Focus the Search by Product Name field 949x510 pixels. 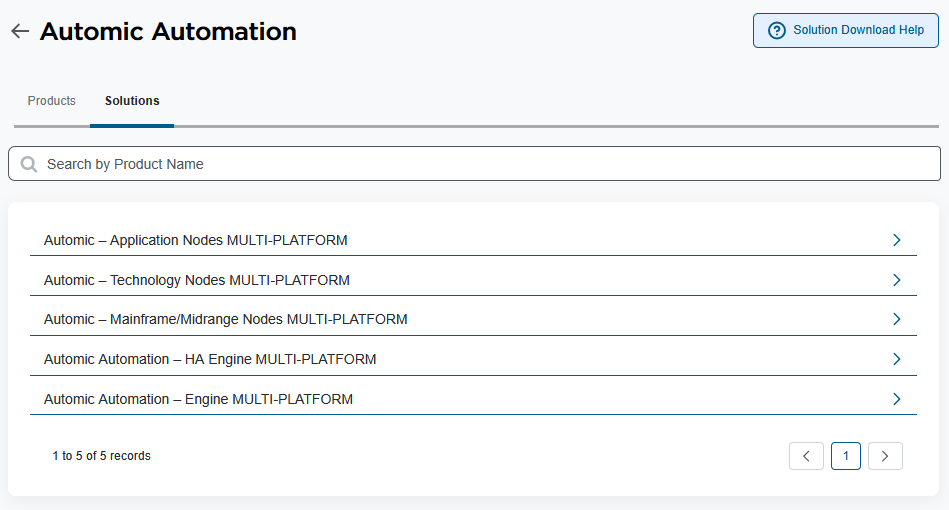click(x=474, y=163)
